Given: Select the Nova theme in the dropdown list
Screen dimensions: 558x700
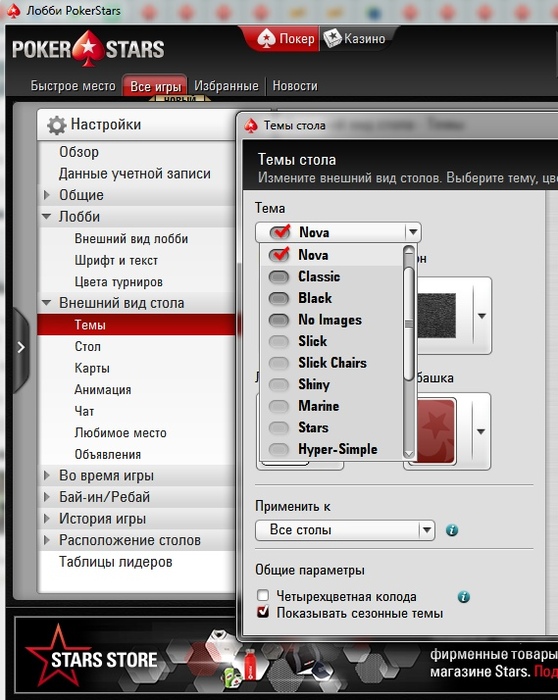Looking at the screenshot, I should pos(331,255).
